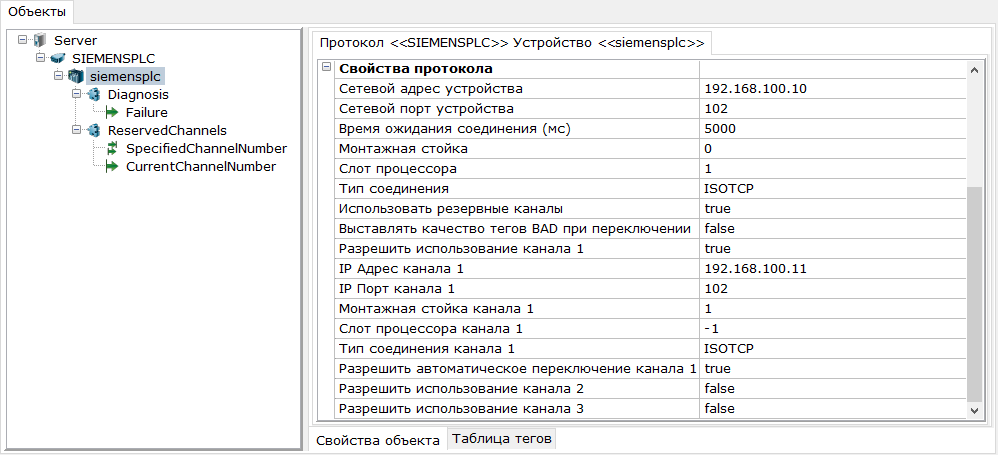Collapse the siemensplc device node
The height and width of the screenshot is (455, 998).
pyautogui.click(x=59, y=76)
